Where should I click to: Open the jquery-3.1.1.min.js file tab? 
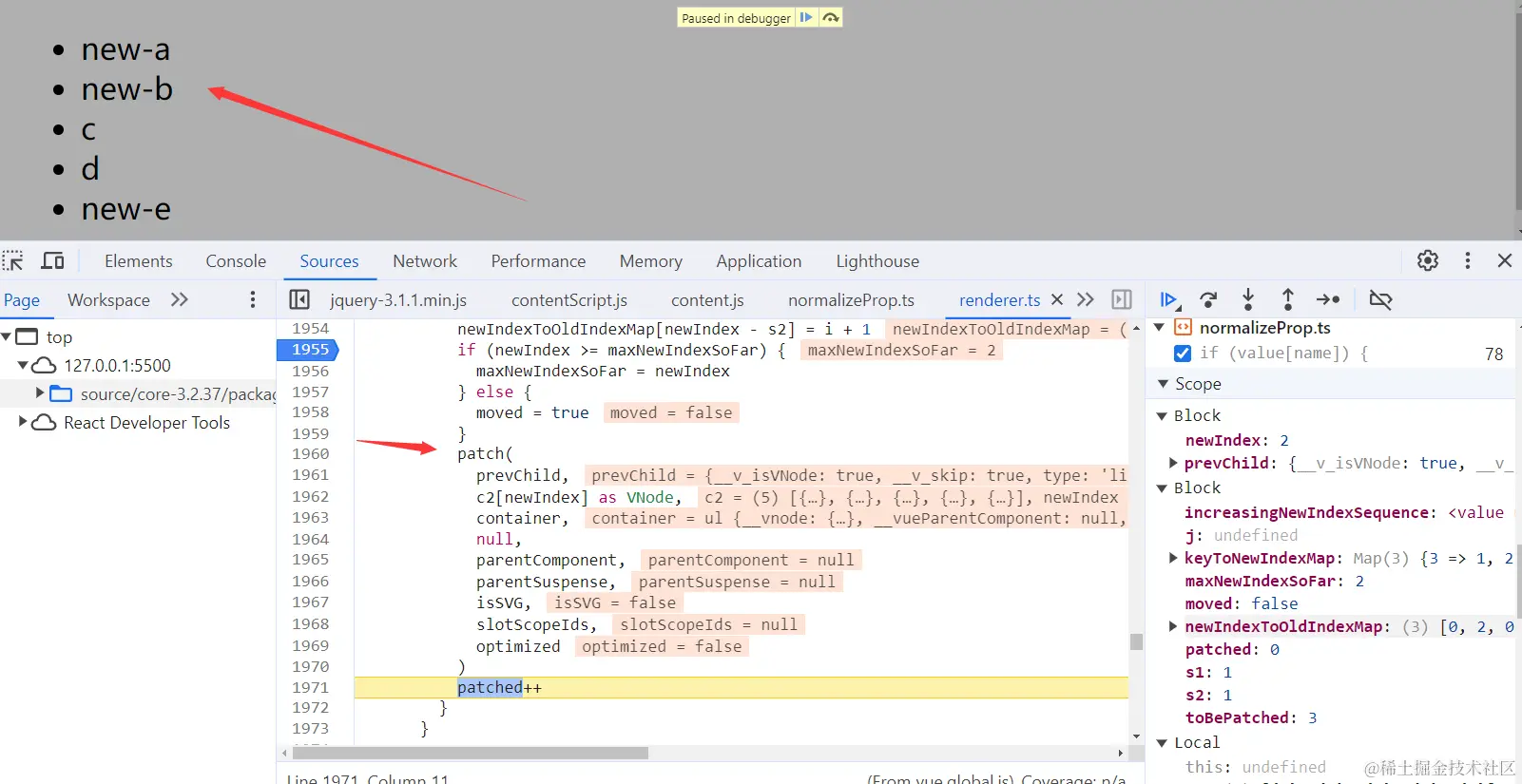pyautogui.click(x=398, y=299)
